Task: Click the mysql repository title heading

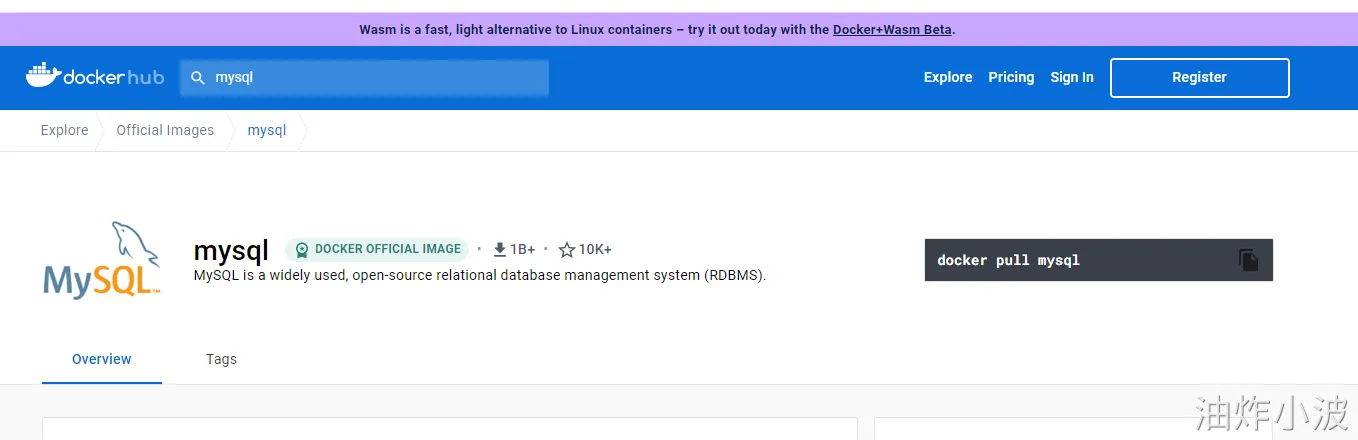Action: (x=231, y=249)
